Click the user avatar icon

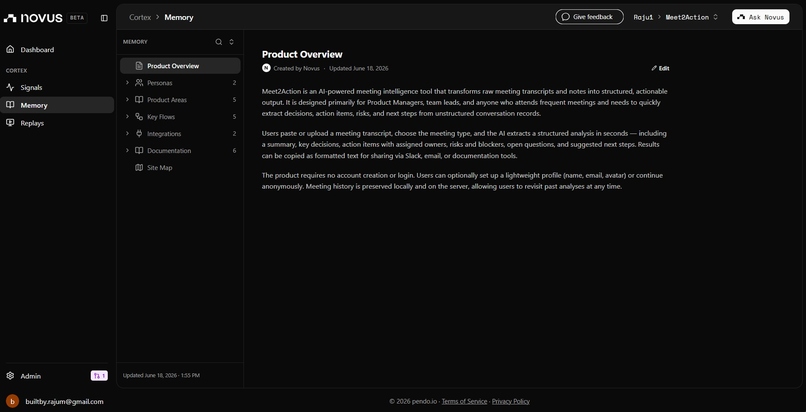click(x=12, y=401)
